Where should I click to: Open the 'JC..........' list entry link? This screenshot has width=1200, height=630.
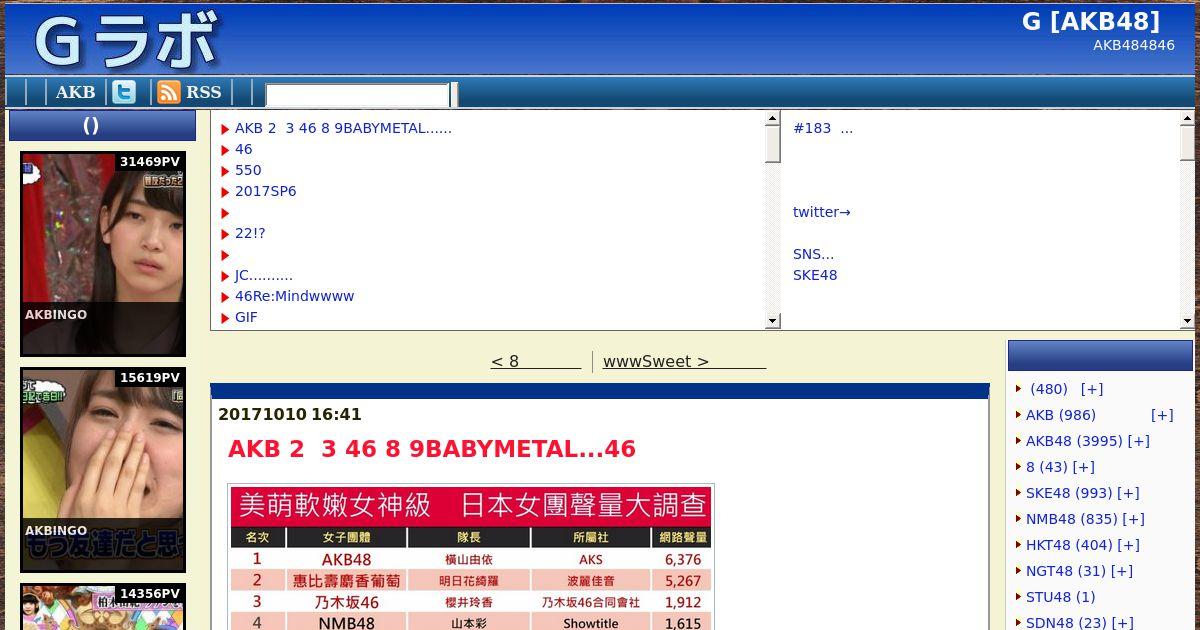click(x=264, y=275)
